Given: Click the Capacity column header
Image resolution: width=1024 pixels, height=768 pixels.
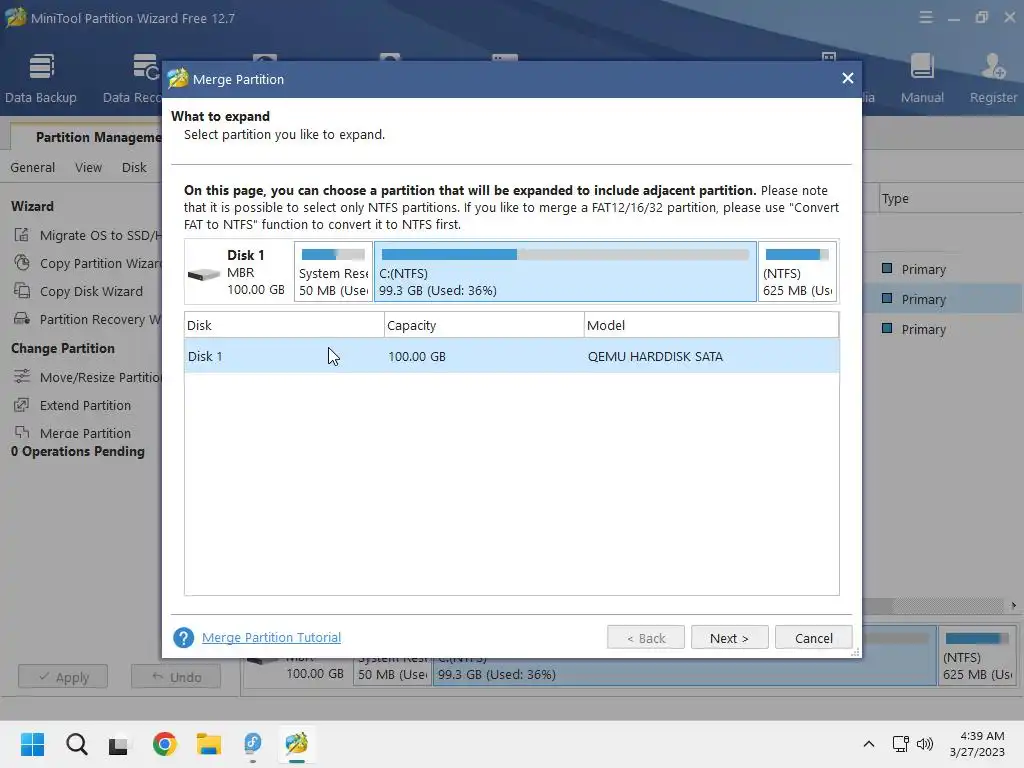Looking at the screenshot, I should tap(484, 325).
